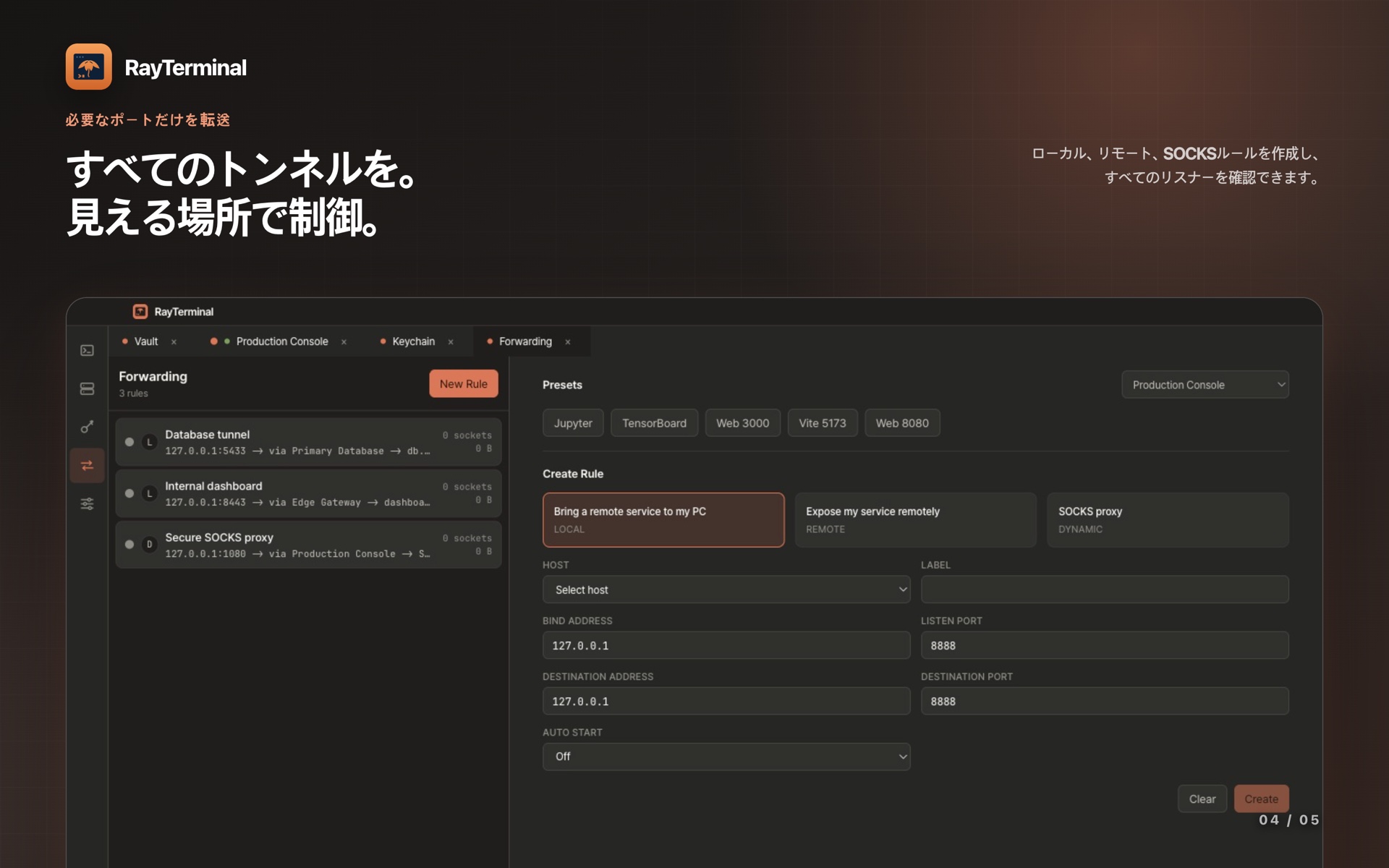This screenshot has height=868, width=1389.
Task: Open the terminal view from the sidebar
Action: point(87,351)
